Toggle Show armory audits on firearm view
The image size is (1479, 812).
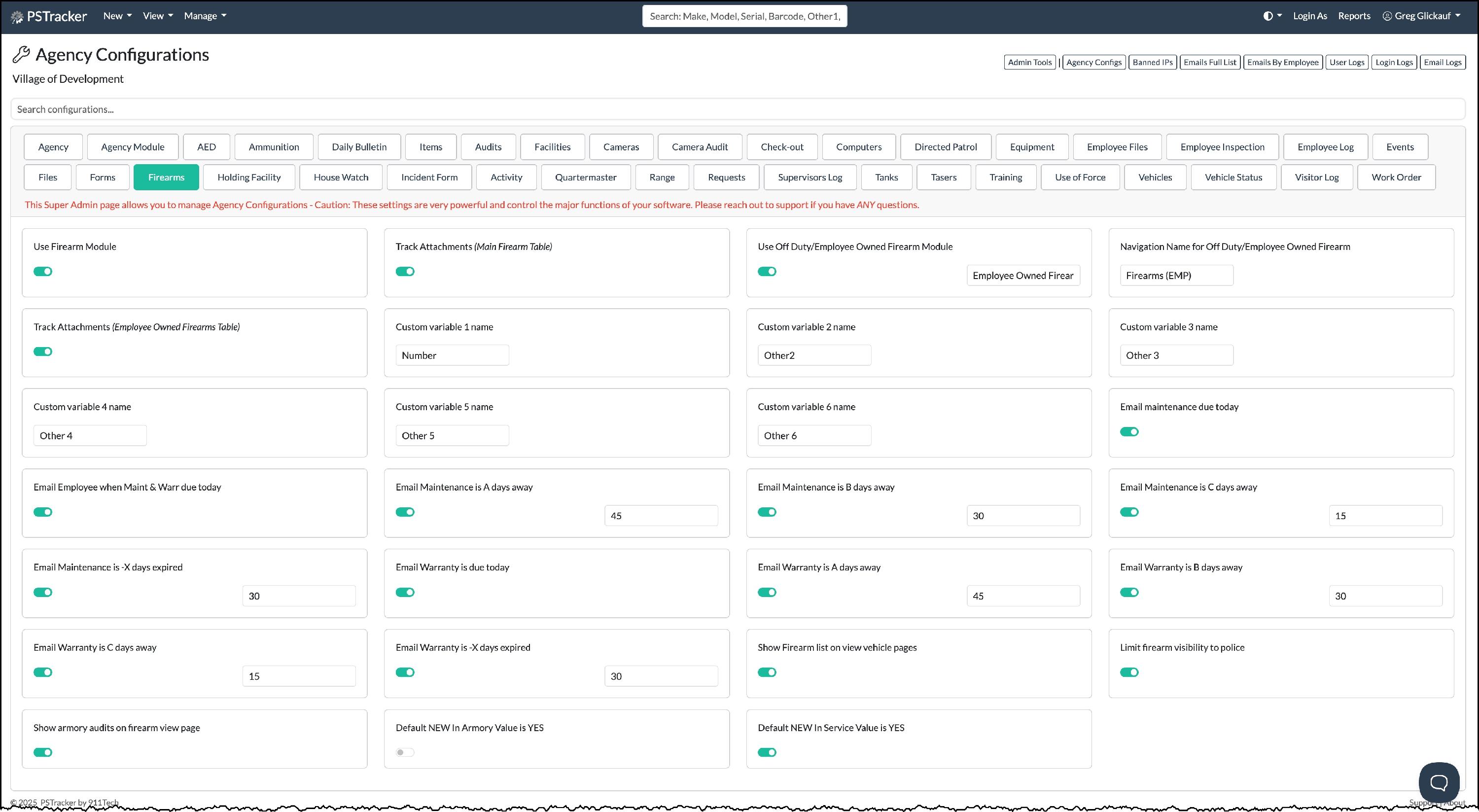coord(43,752)
